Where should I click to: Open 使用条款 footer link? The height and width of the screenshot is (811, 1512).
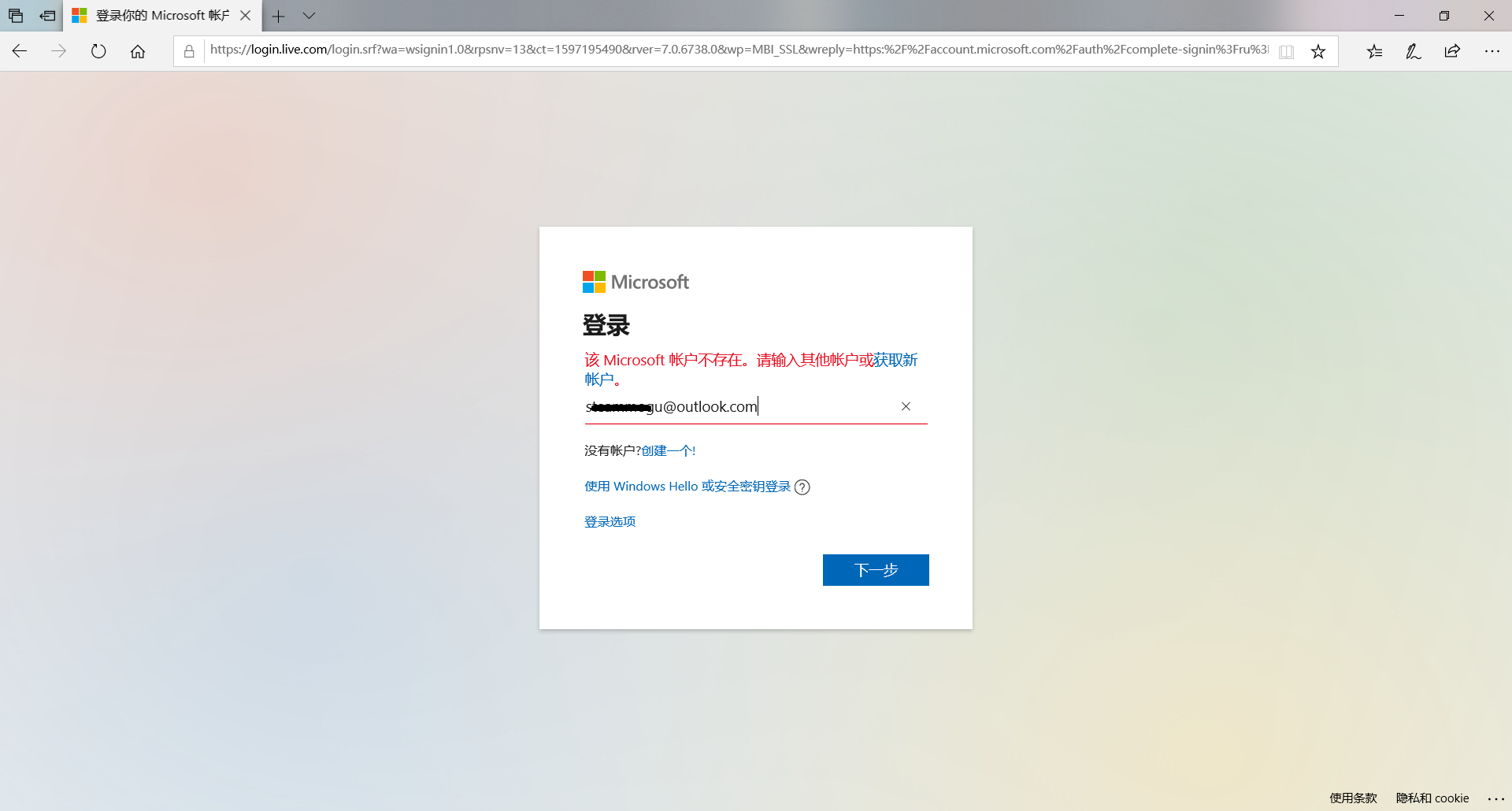tap(1353, 798)
